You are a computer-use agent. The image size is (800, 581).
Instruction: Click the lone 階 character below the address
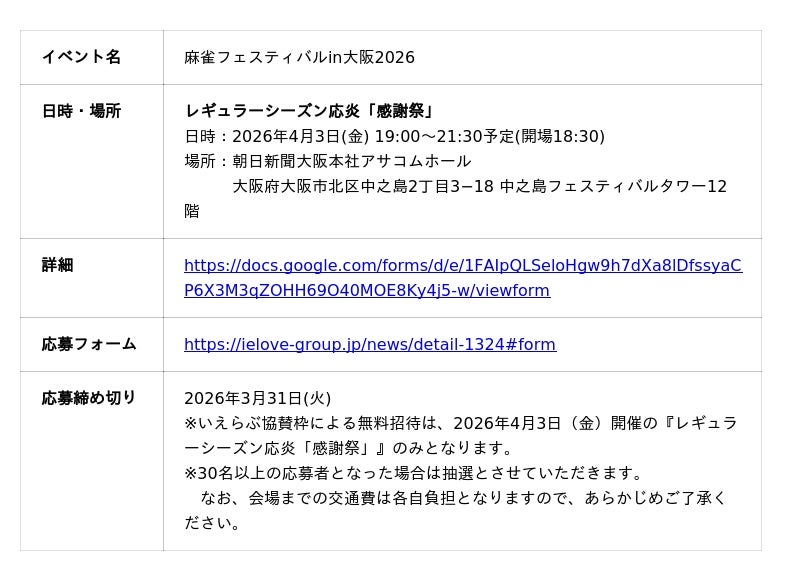(192, 211)
